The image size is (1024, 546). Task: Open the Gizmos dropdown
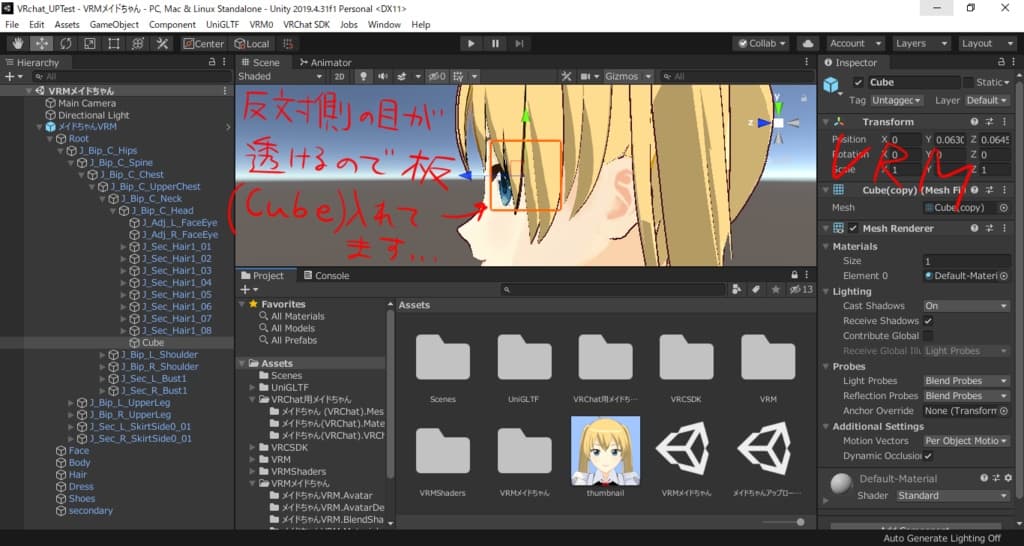(628, 76)
